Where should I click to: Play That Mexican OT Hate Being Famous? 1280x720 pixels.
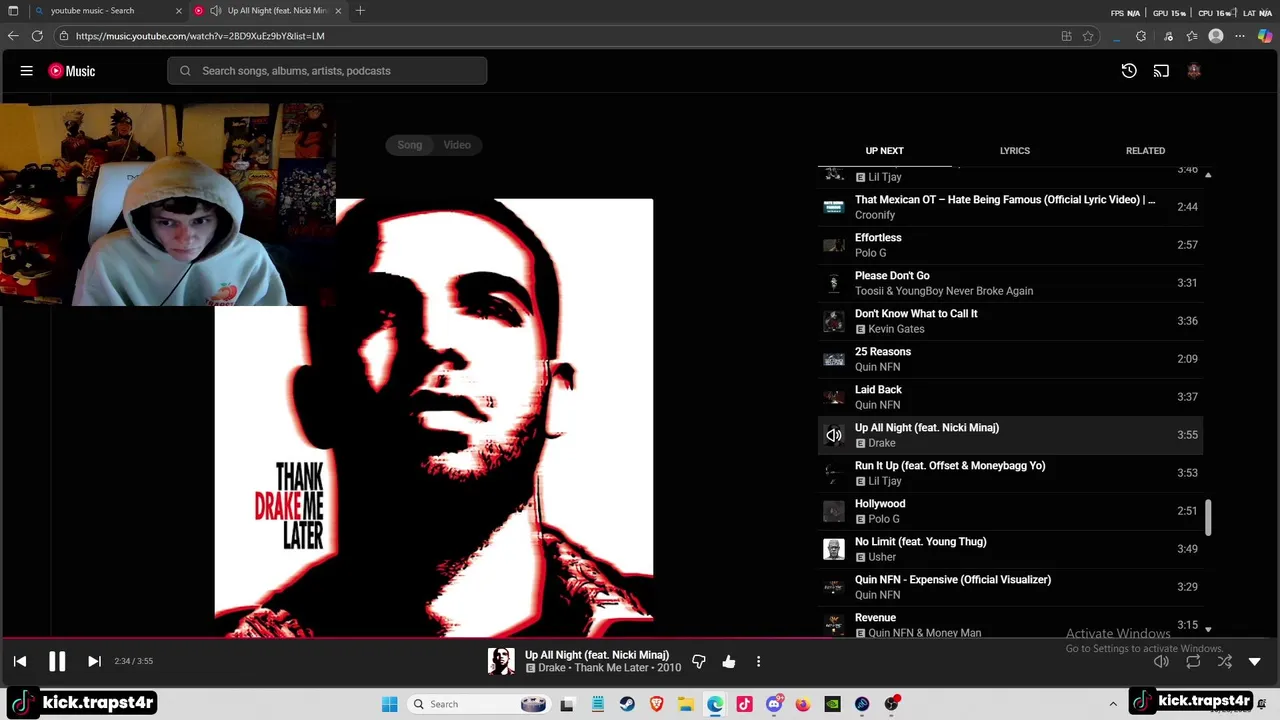1010,207
